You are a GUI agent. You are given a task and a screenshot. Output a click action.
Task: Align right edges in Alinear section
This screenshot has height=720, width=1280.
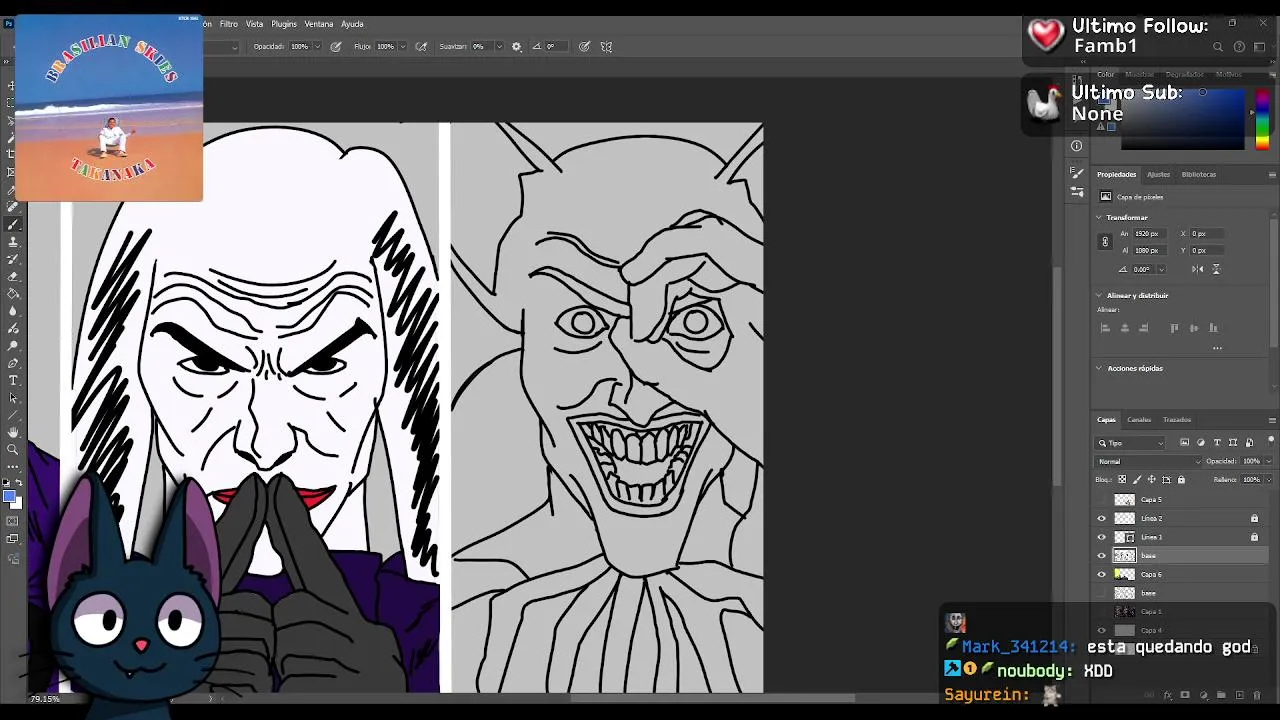click(x=1145, y=328)
